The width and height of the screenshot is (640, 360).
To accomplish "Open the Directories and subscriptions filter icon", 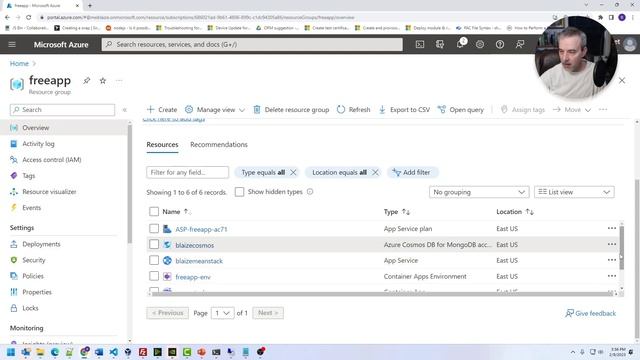I will pos(440,44).
